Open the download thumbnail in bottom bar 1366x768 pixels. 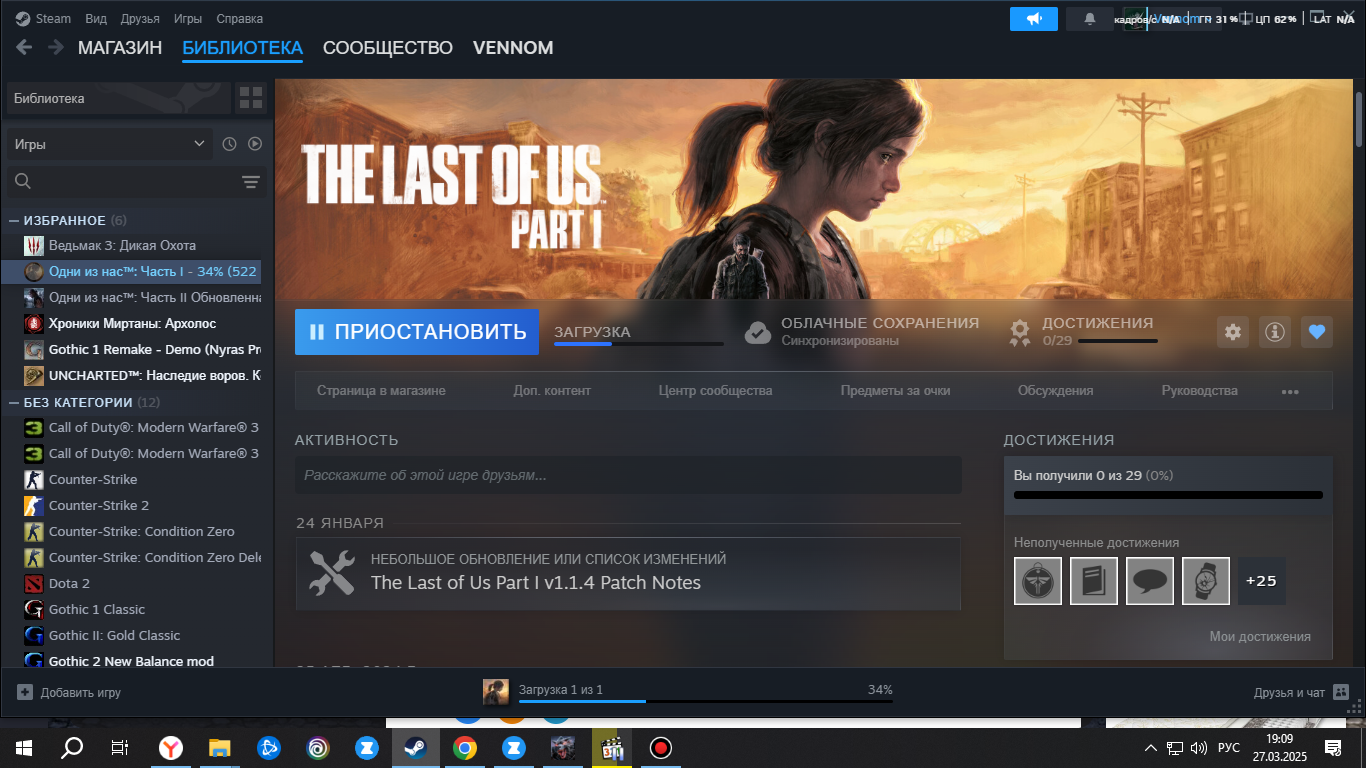tap(496, 692)
